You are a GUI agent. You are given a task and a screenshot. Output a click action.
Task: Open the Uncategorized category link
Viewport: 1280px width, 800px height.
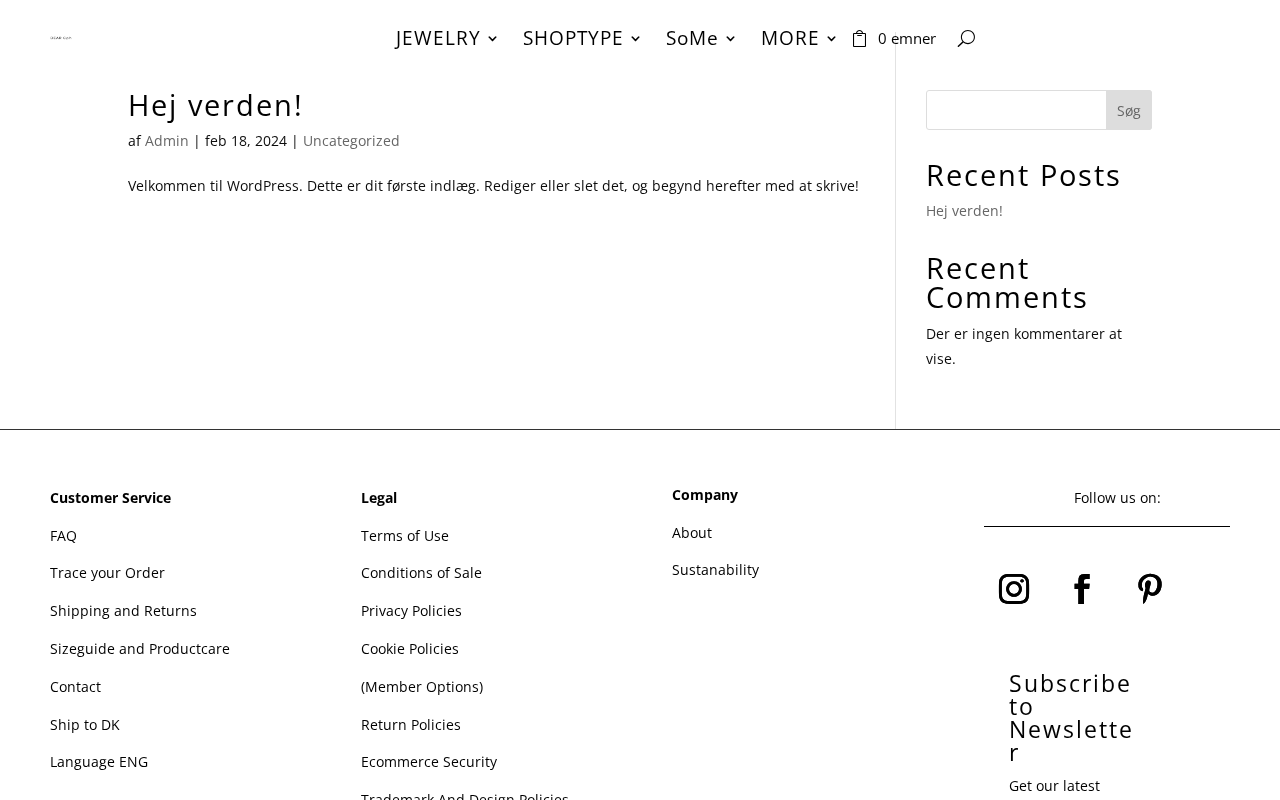[351, 141]
